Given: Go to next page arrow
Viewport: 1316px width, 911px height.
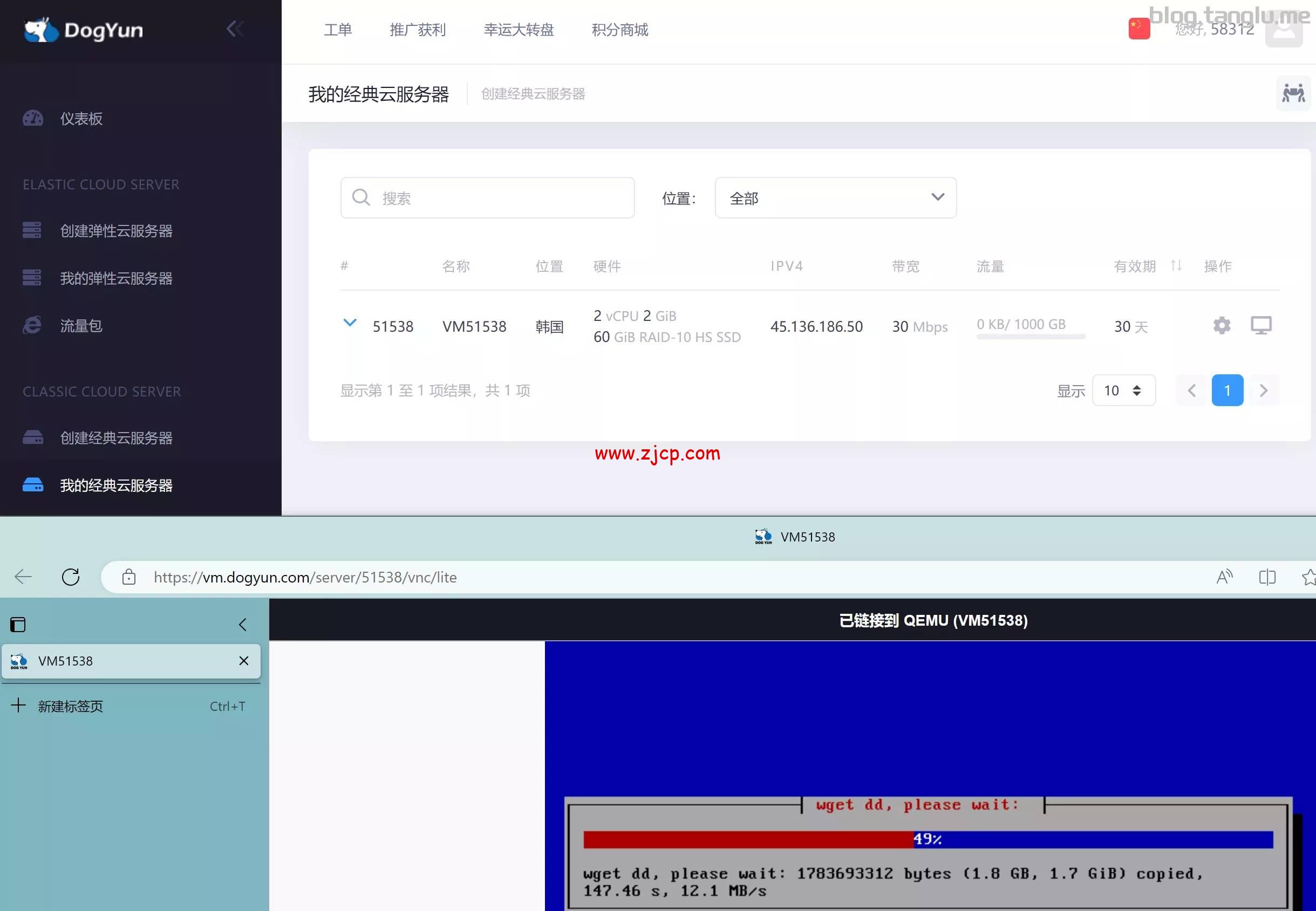Looking at the screenshot, I should coord(1264,391).
